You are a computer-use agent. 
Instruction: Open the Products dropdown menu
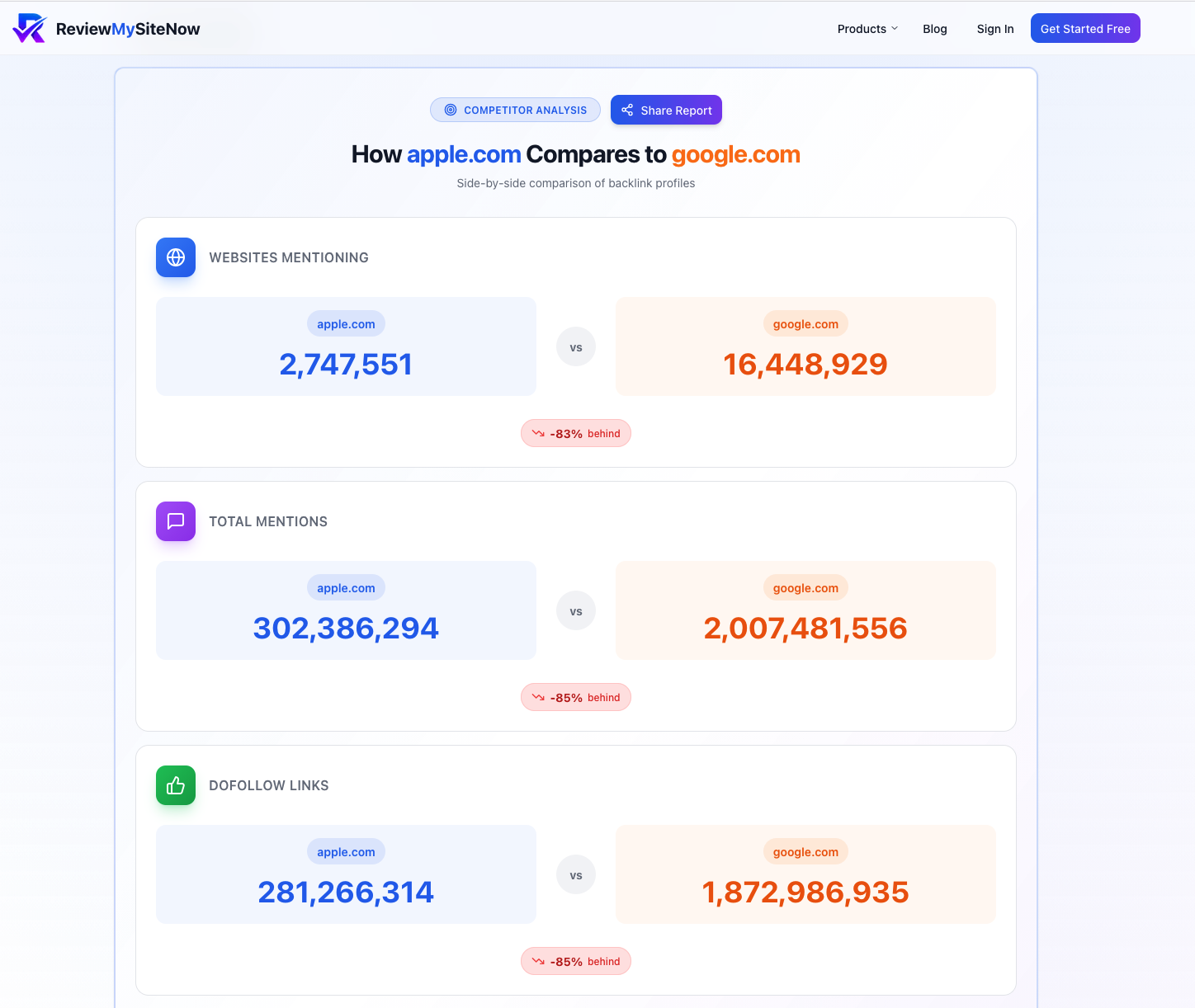(867, 29)
